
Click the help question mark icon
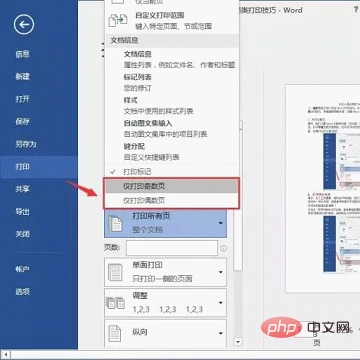click(355, 10)
